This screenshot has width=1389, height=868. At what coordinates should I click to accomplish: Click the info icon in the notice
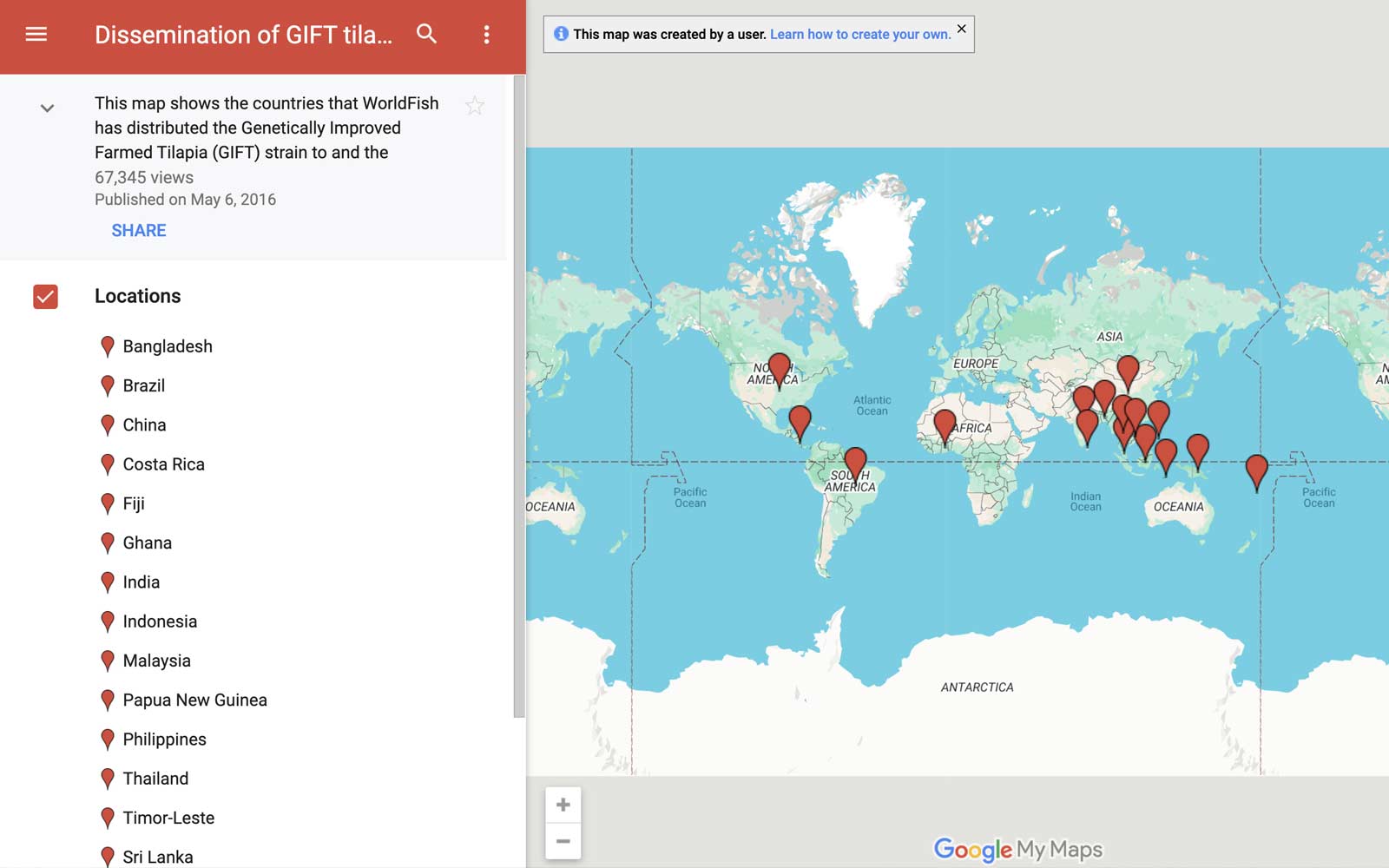[561, 34]
